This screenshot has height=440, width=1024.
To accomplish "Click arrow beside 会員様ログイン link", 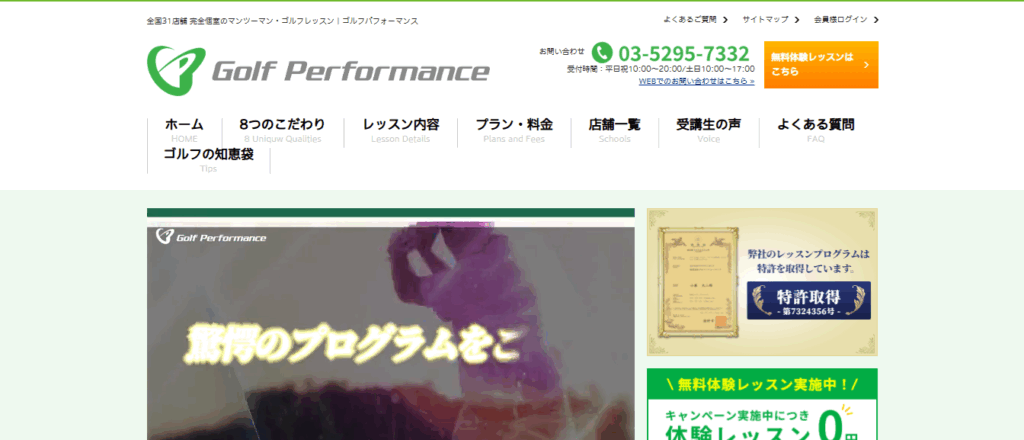I will coord(876,19).
